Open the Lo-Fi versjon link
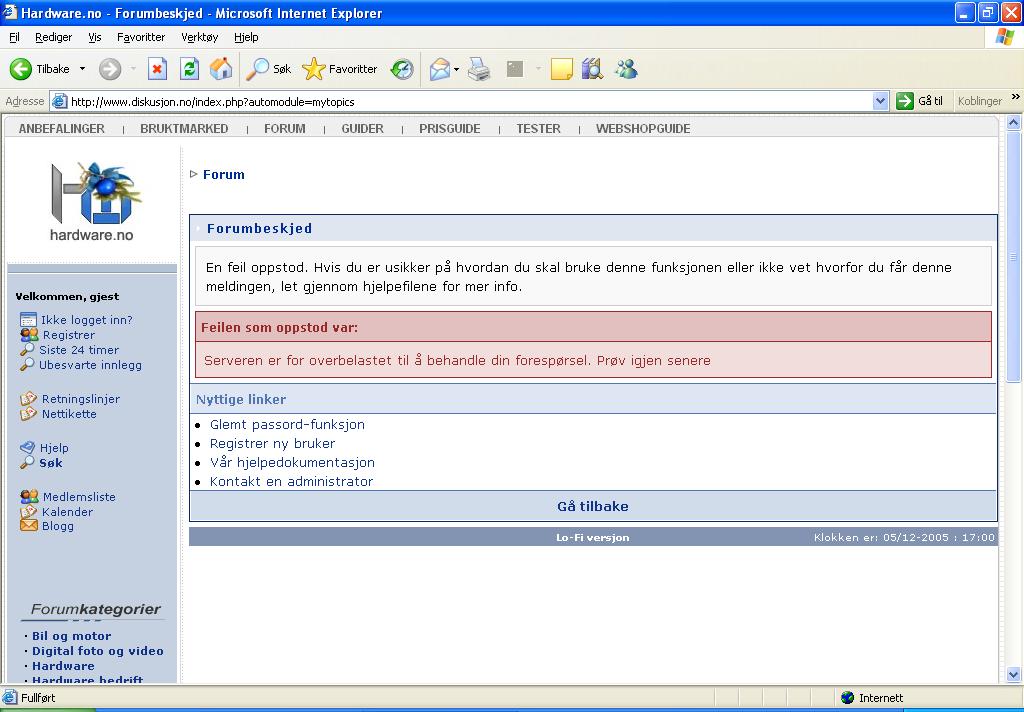This screenshot has width=1024, height=712. click(x=593, y=538)
